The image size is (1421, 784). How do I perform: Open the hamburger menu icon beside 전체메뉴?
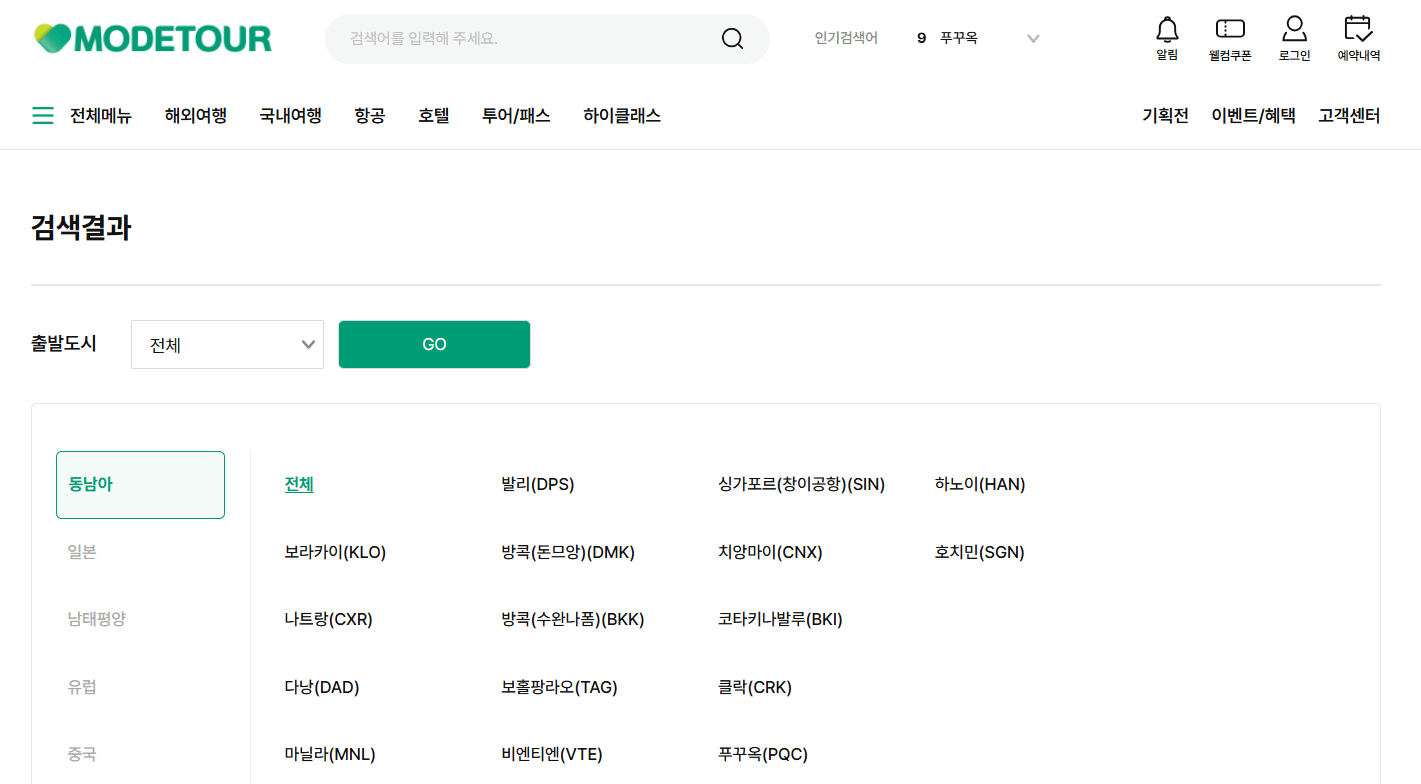tap(42, 115)
